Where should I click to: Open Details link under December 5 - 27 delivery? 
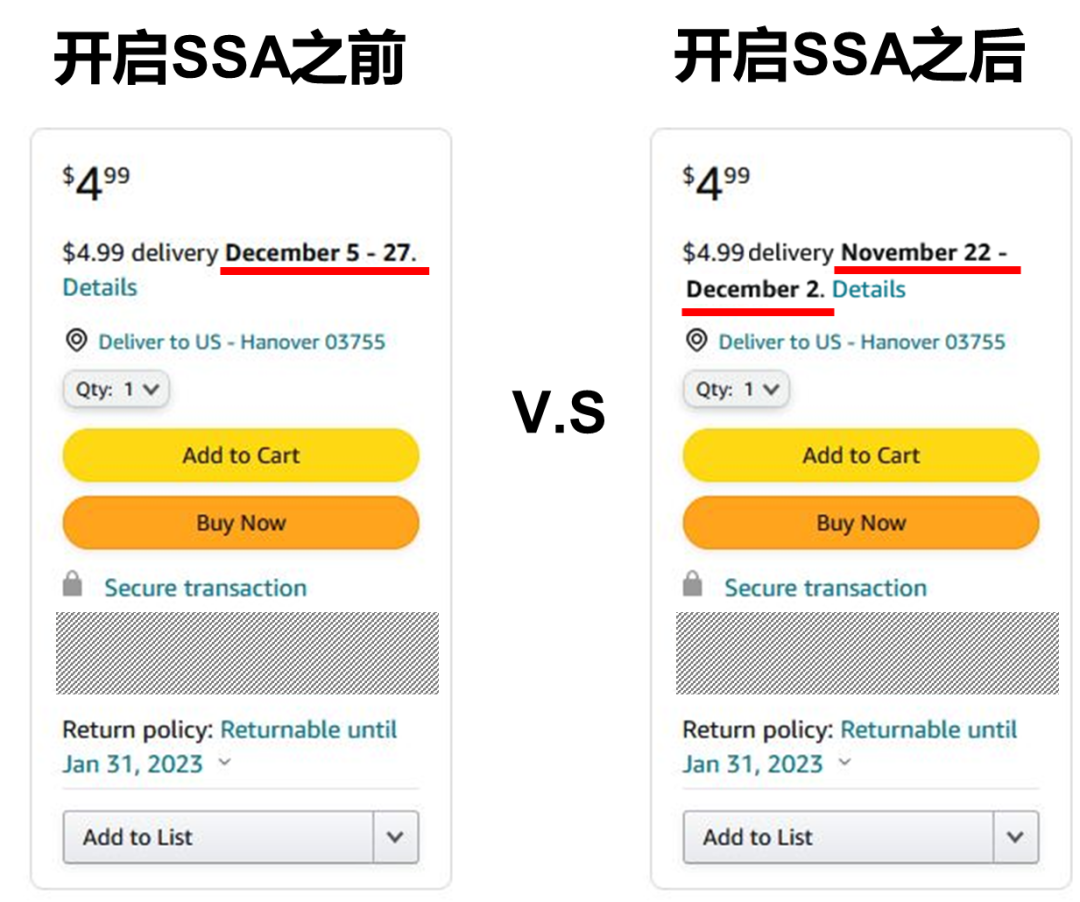(100, 288)
